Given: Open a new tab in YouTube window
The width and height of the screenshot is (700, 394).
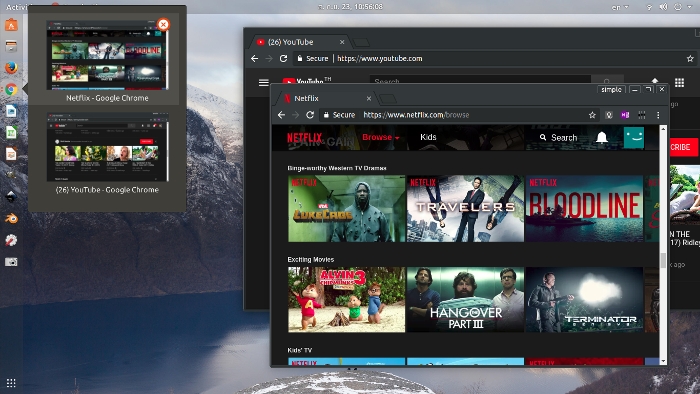Looking at the screenshot, I should (361, 42).
